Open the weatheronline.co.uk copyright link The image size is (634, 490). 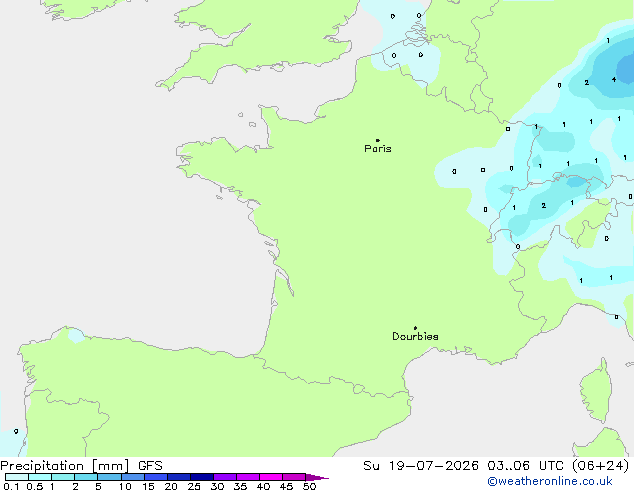coord(550,481)
